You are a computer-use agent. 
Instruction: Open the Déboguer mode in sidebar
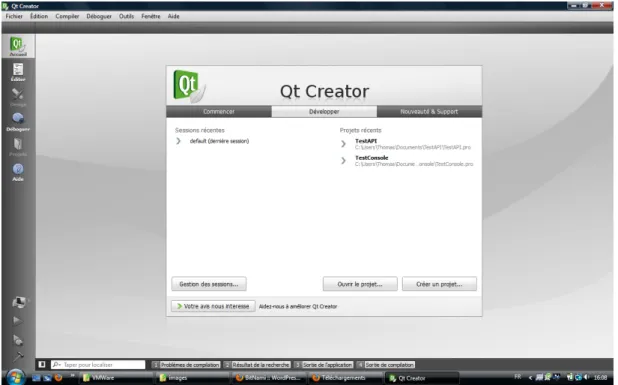coord(18,122)
